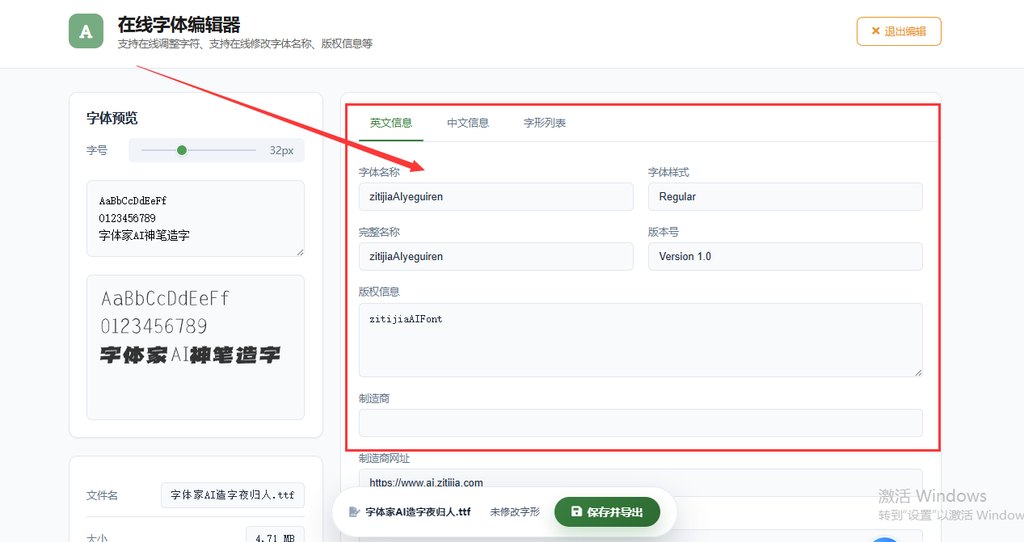
Task: Click the 版权信息 copyright textarea
Action: pyautogui.click(x=641, y=340)
